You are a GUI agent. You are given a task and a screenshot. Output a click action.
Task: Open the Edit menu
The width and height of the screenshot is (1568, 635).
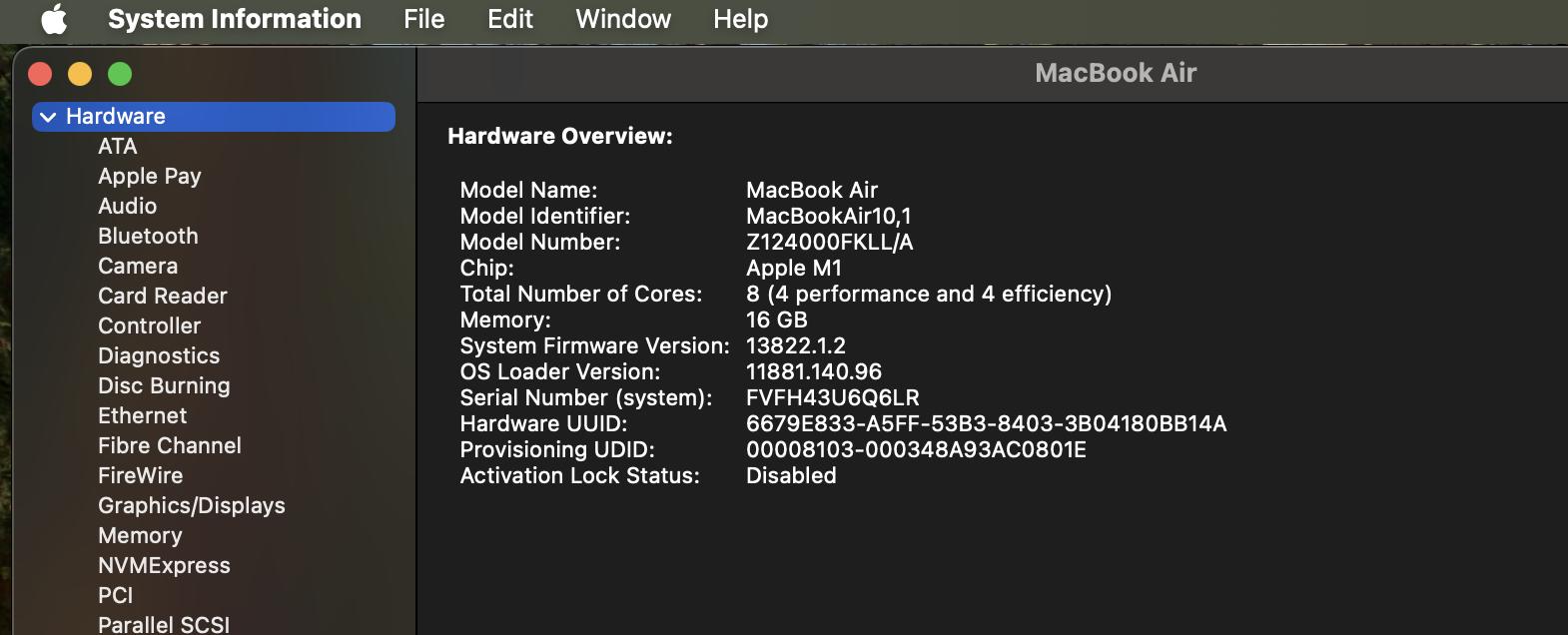[x=509, y=19]
